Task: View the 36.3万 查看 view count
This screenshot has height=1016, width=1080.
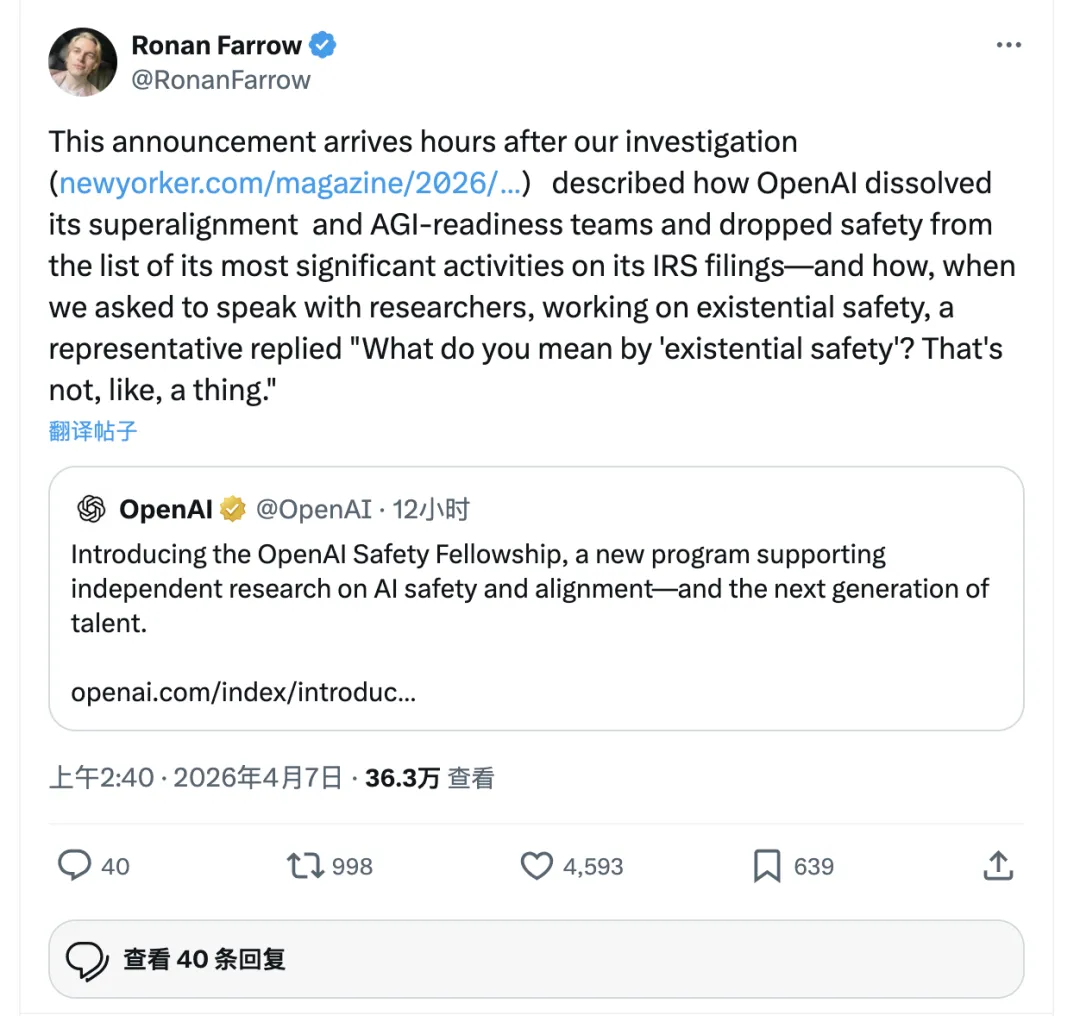Action: (x=429, y=778)
